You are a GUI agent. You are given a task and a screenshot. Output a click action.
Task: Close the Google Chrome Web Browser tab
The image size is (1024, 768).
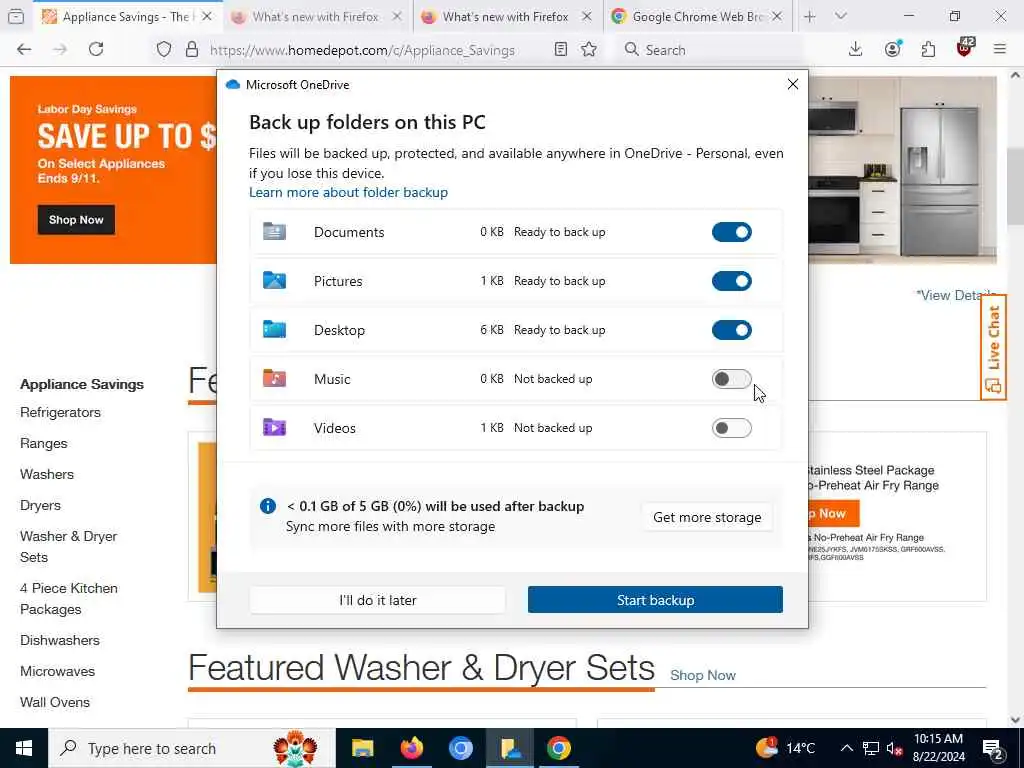(x=777, y=16)
